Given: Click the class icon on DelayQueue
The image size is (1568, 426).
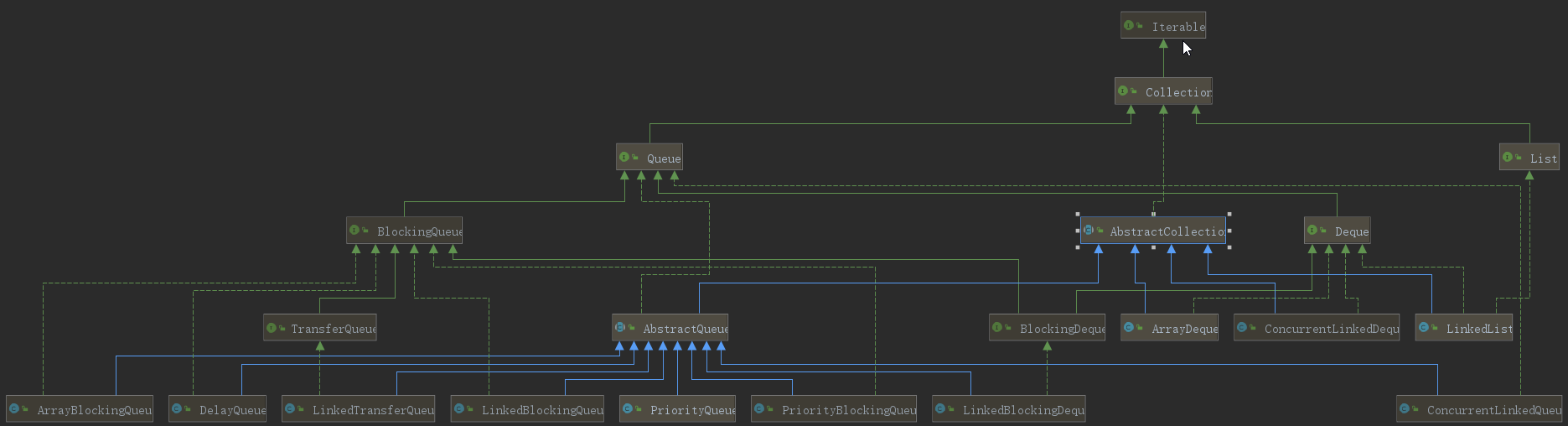Looking at the screenshot, I should [177, 408].
